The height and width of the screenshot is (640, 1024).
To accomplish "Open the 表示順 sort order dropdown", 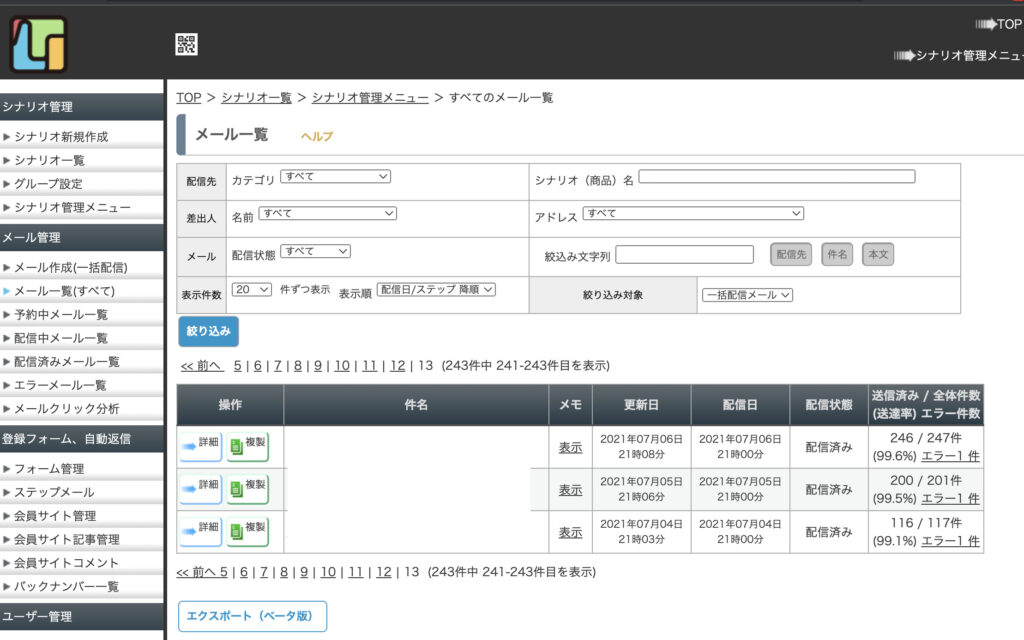I will pos(436,289).
